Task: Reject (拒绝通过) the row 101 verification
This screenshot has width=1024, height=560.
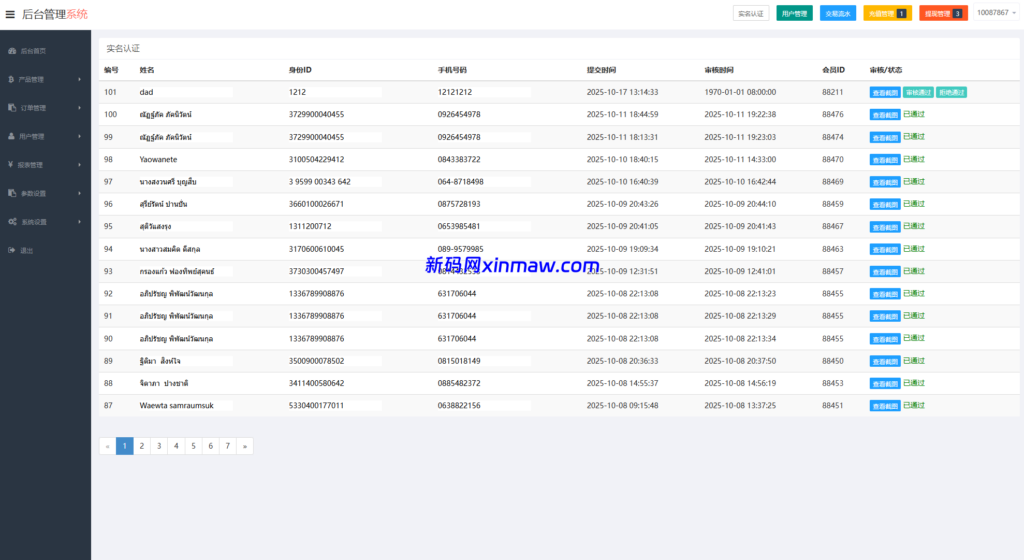Action: click(952, 93)
